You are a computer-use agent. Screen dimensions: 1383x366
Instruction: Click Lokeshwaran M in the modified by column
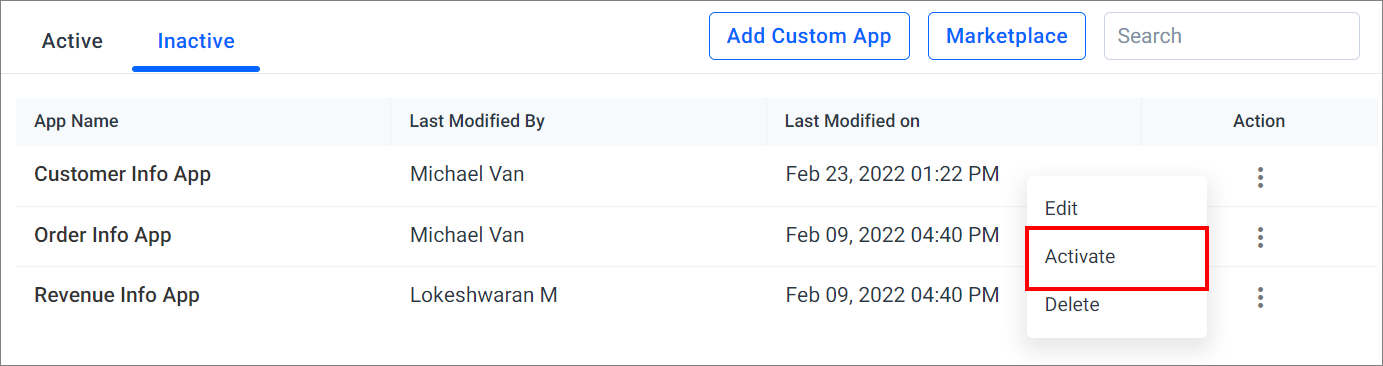(484, 295)
